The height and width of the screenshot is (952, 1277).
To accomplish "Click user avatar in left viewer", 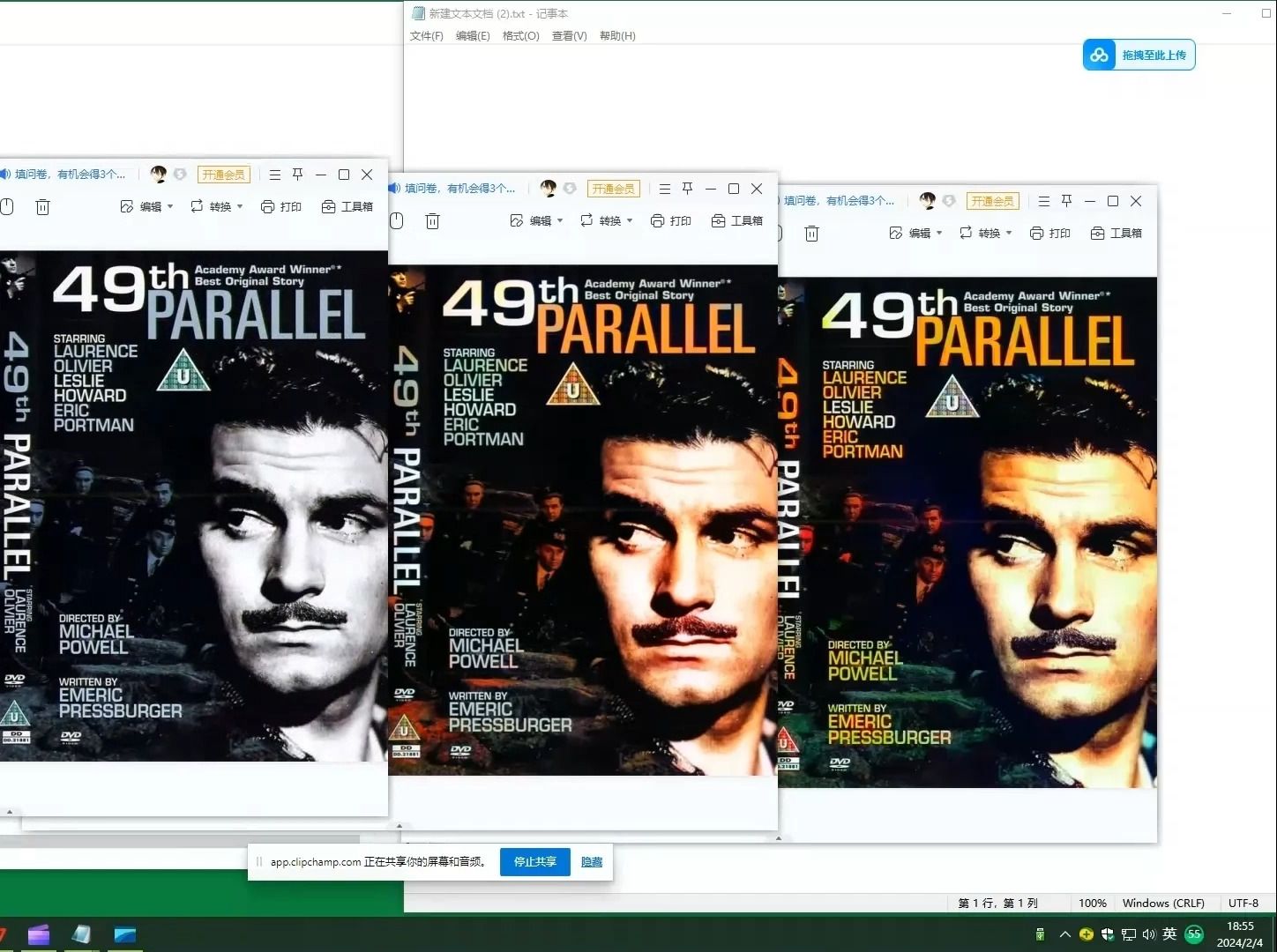I will coord(159,175).
